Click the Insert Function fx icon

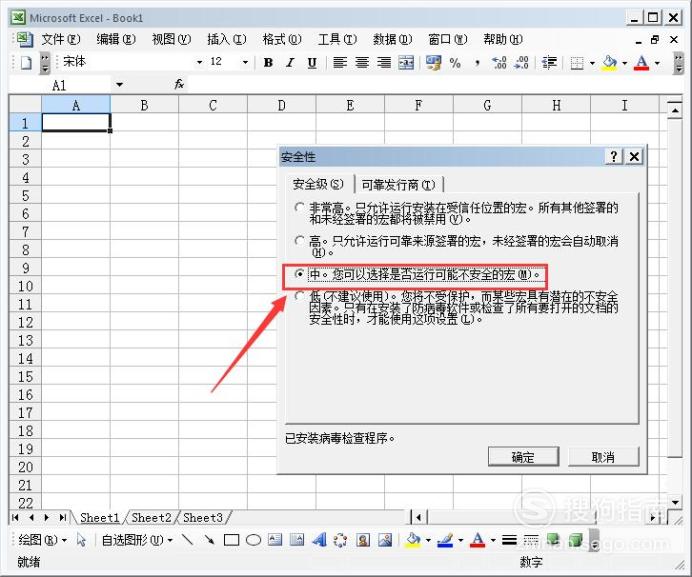(179, 84)
